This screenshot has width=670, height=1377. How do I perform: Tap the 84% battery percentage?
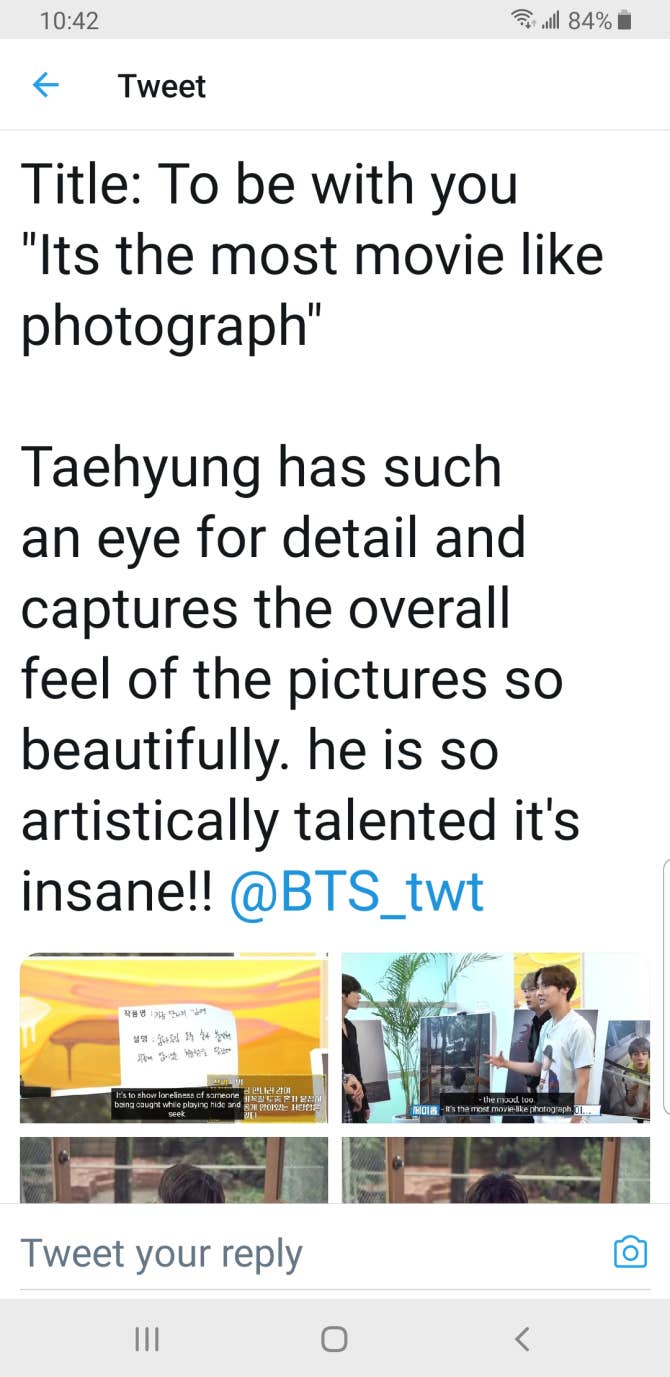589,21
